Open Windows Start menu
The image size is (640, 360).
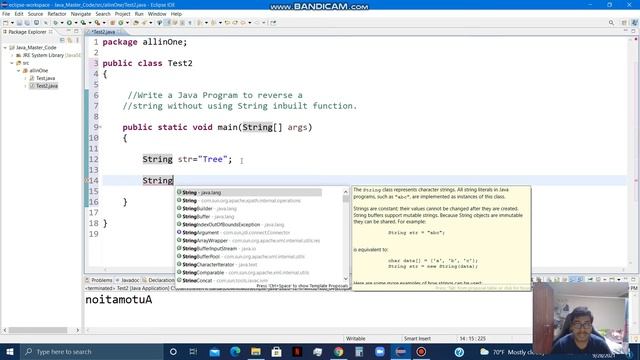pos(10,351)
